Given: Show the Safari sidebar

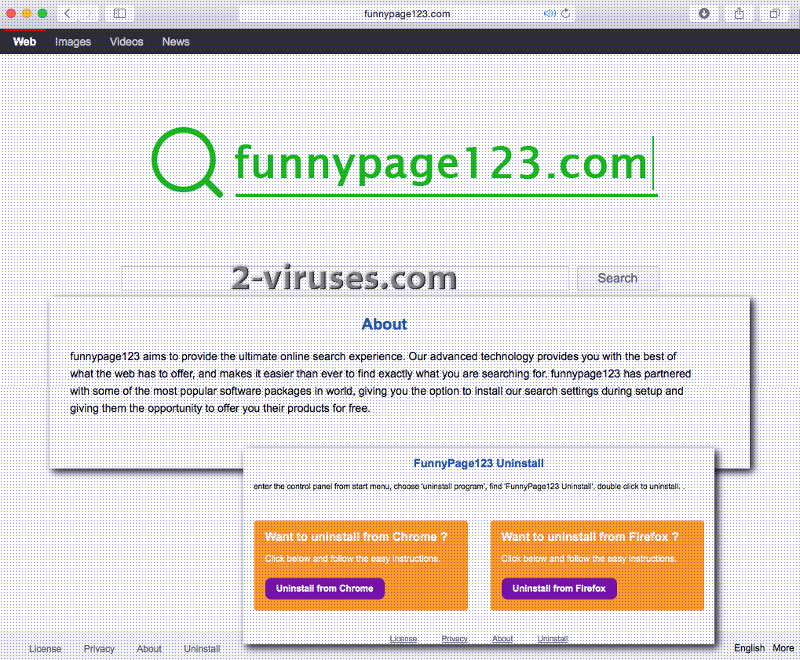Looking at the screenshot, I should 120,14.
